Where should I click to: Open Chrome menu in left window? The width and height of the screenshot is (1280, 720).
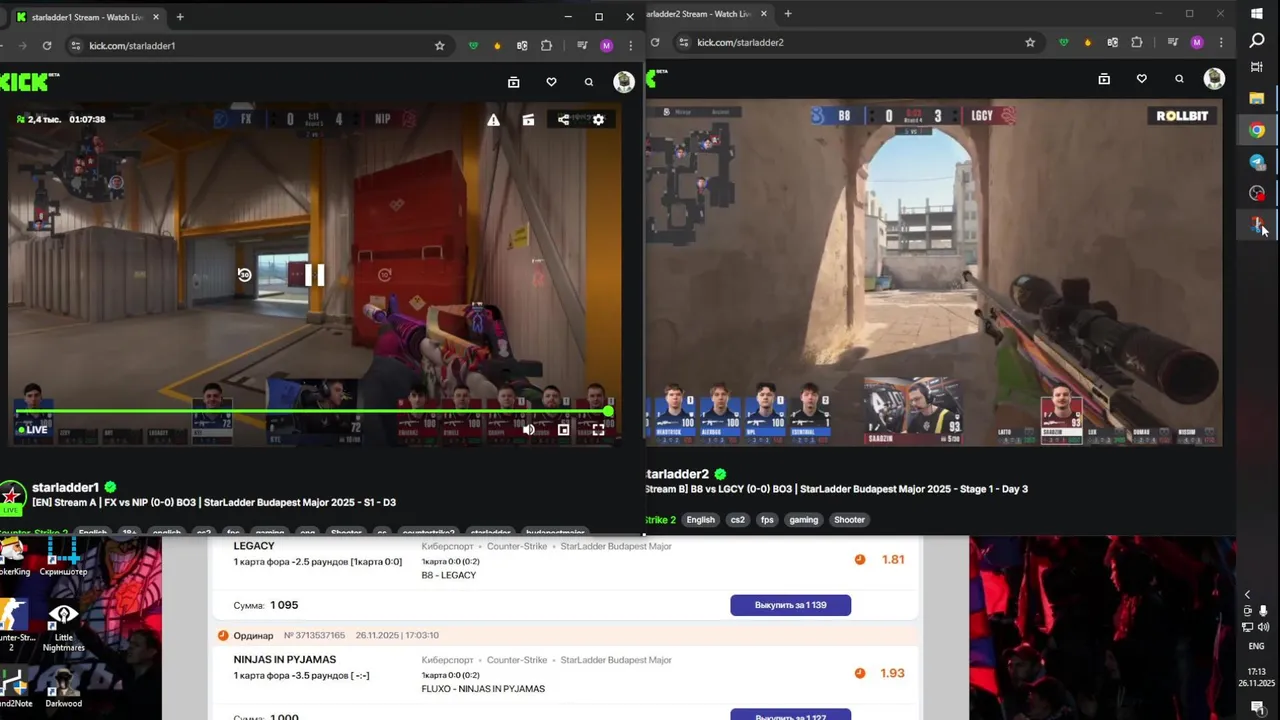(630, 45)
